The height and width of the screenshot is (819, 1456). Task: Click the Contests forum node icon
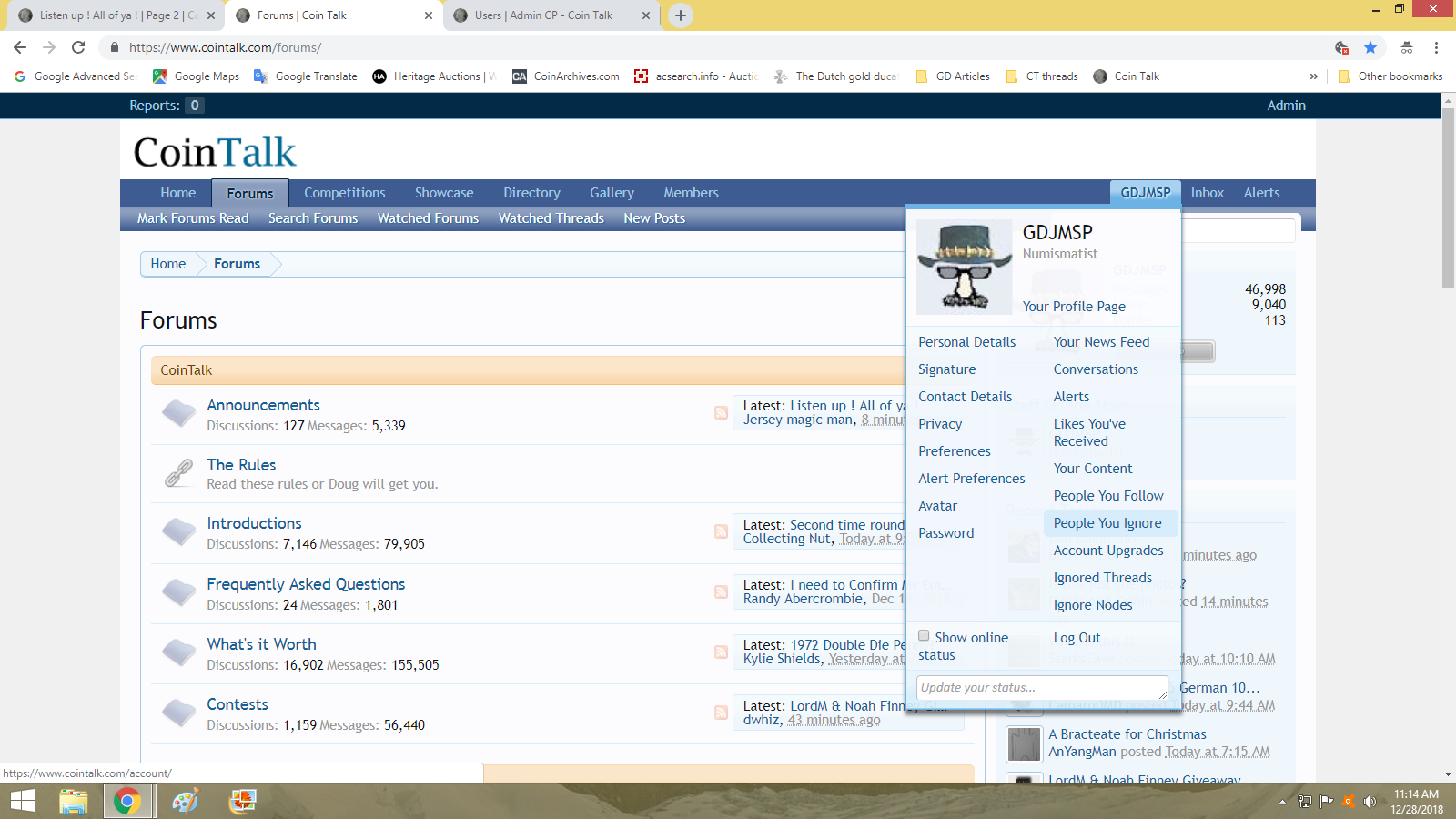(x=179, y=713)
